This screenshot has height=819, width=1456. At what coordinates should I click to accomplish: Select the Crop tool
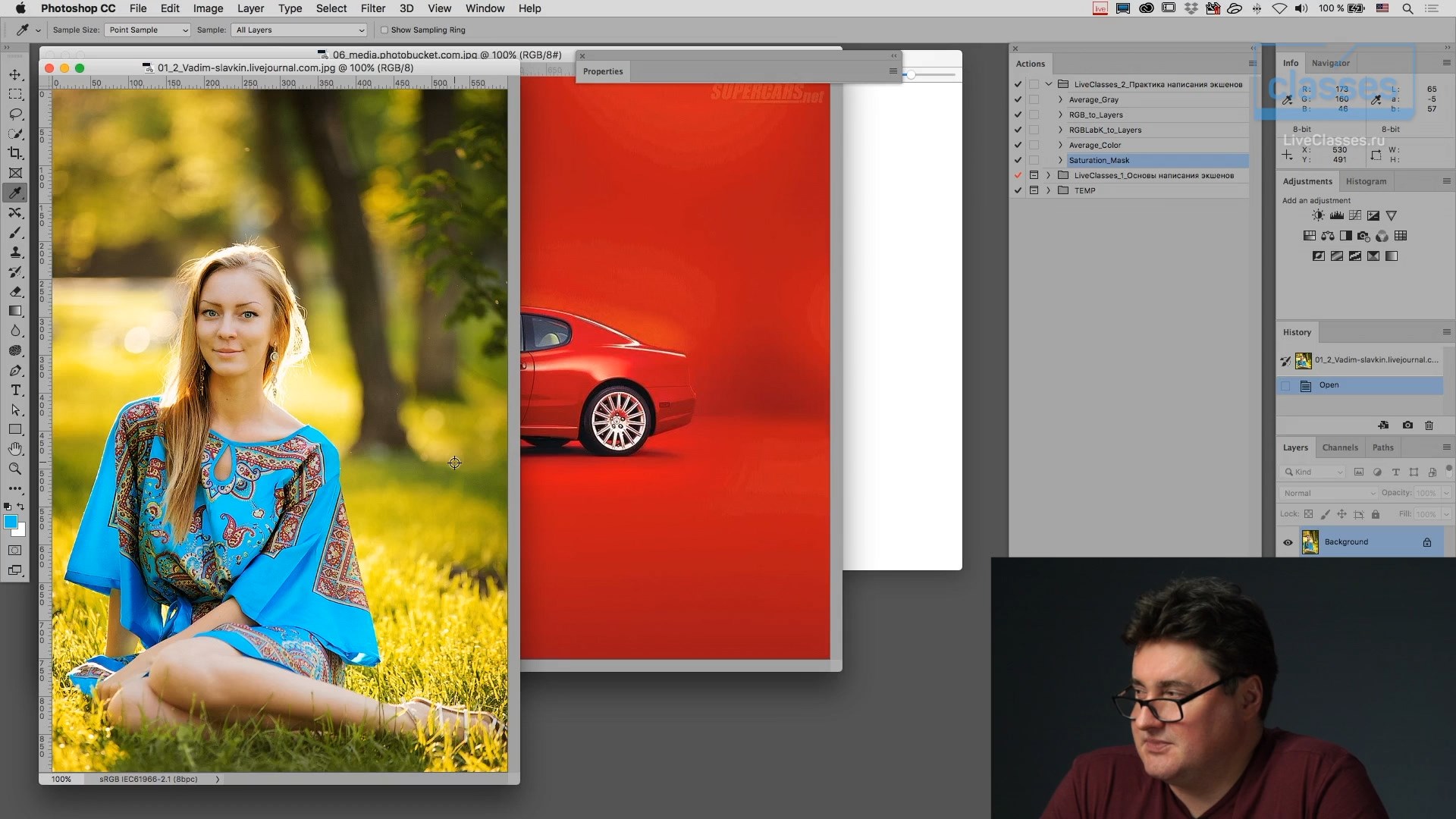click(x=15, y=153)
